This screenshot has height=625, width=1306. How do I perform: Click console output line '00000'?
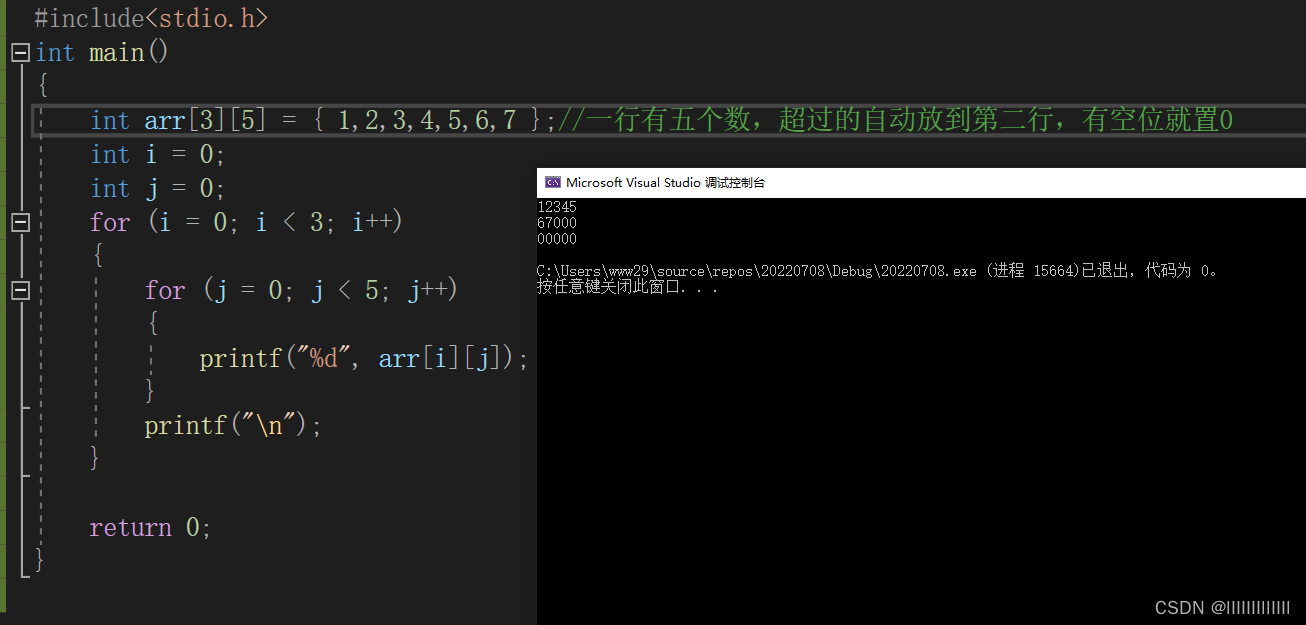click(557, 239)
